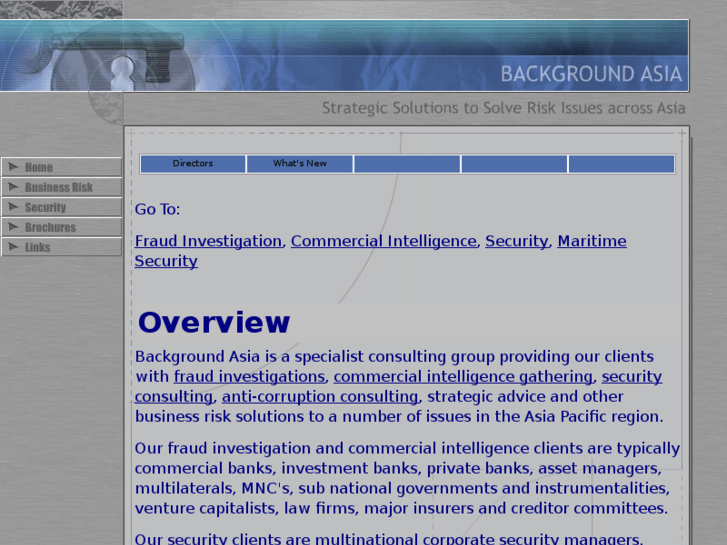
Task: Follow the Fraud Investigation link
Action: (x=208, y=241)
